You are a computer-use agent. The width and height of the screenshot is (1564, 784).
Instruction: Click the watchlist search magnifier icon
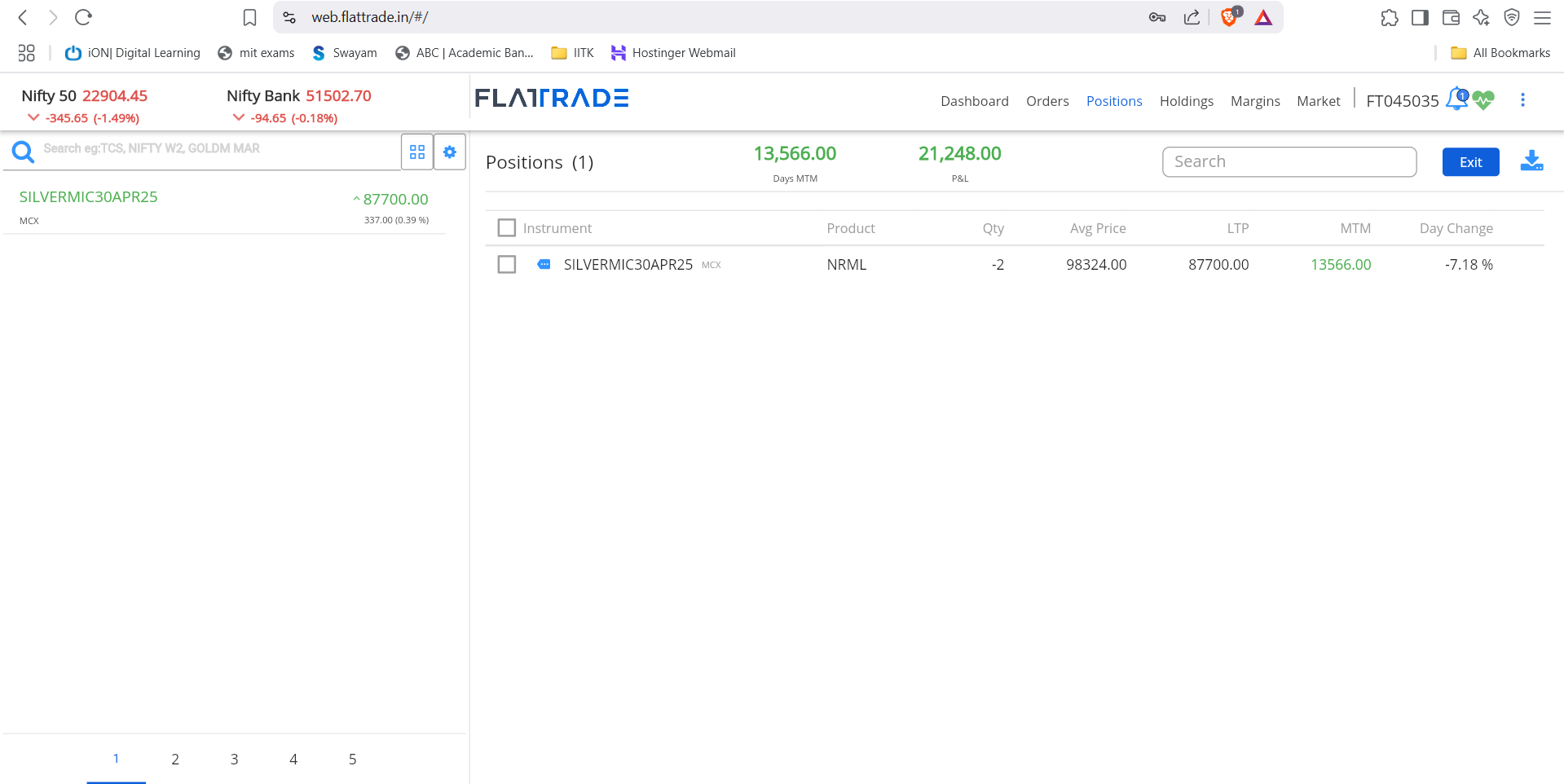pos(23,152)
